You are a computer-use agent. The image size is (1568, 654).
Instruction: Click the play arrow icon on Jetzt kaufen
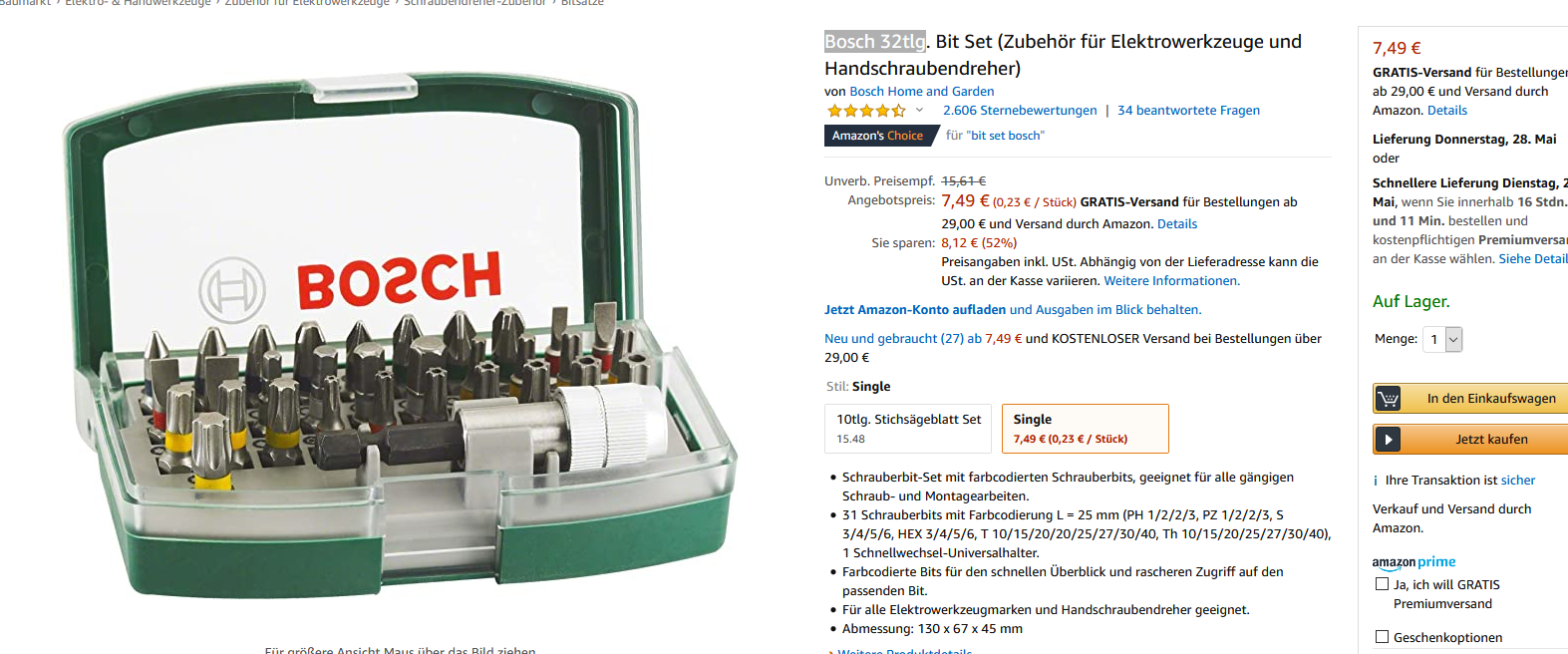(1388, 440)
